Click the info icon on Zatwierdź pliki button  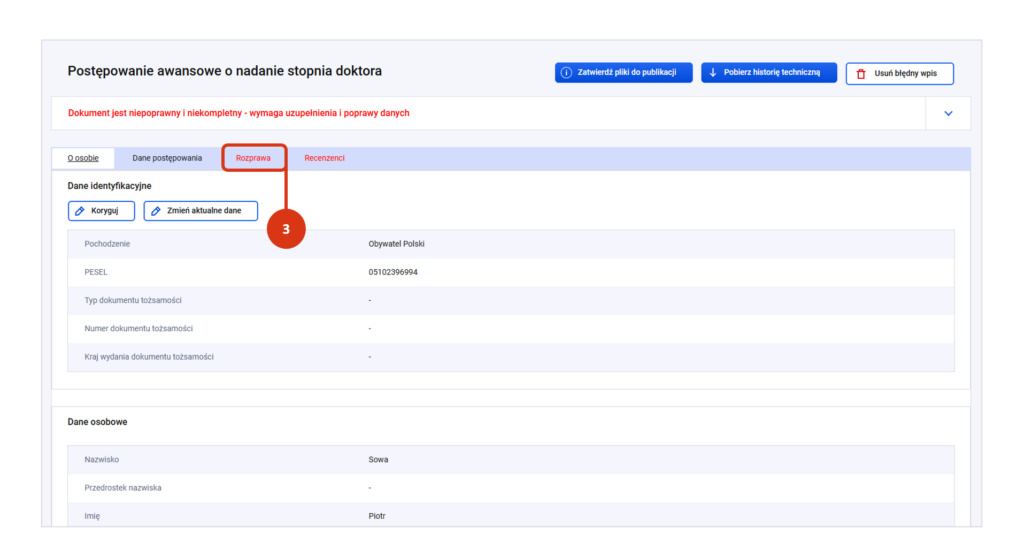[x=567, y=73]
